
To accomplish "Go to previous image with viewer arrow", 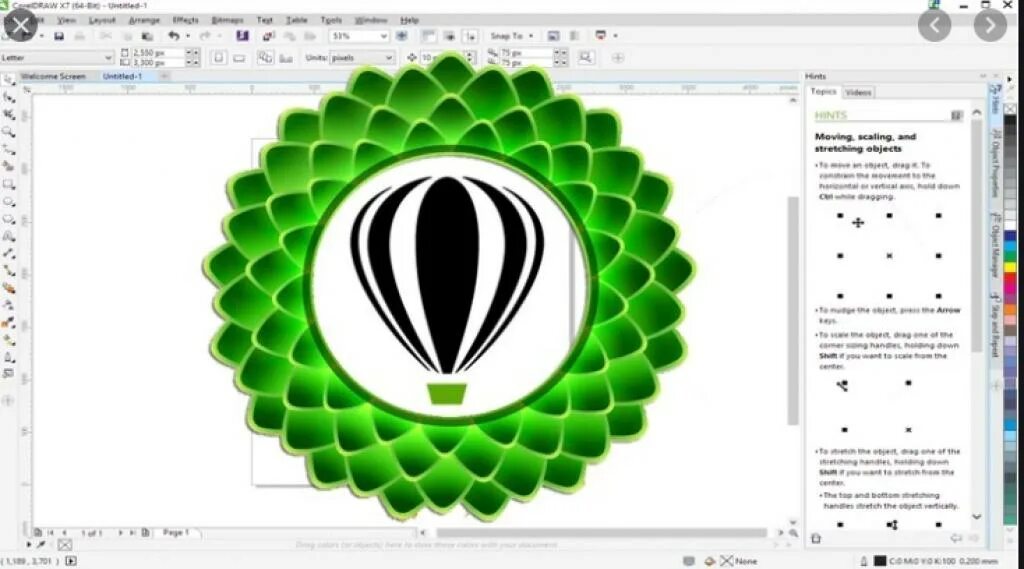I will pos(935,25).
